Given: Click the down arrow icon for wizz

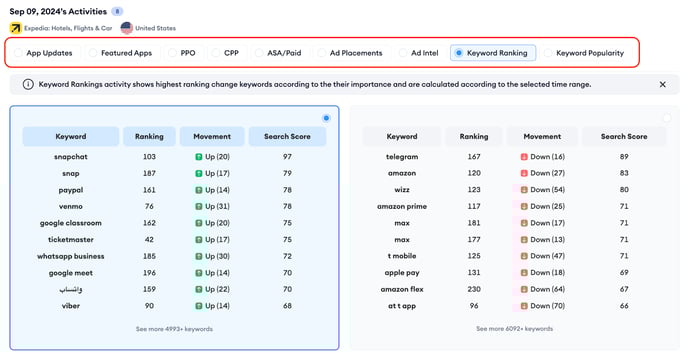Looking at the screenshot, I should click(x=524, y=190).
